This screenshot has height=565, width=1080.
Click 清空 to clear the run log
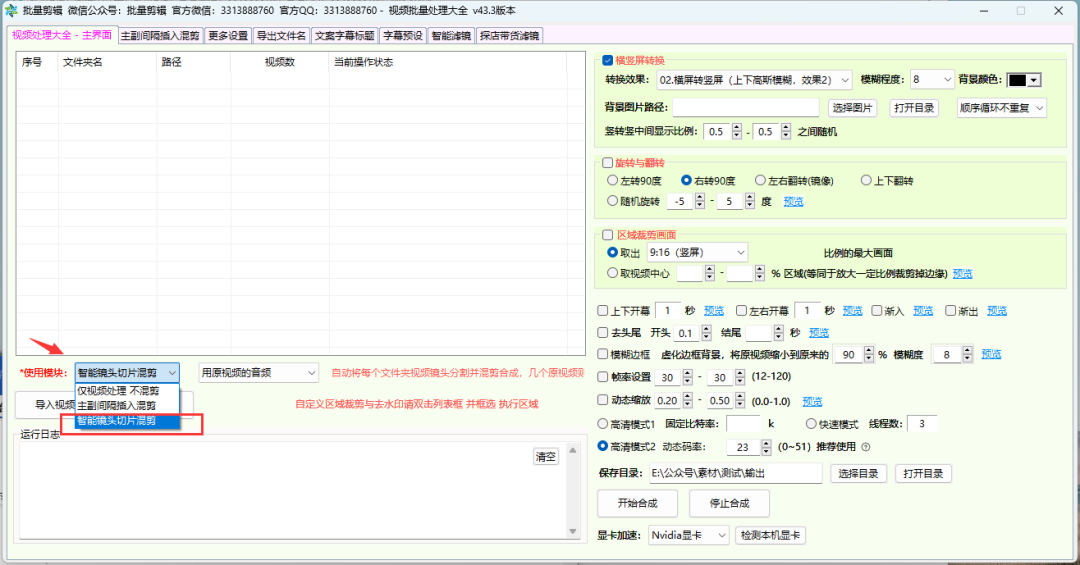546,457
